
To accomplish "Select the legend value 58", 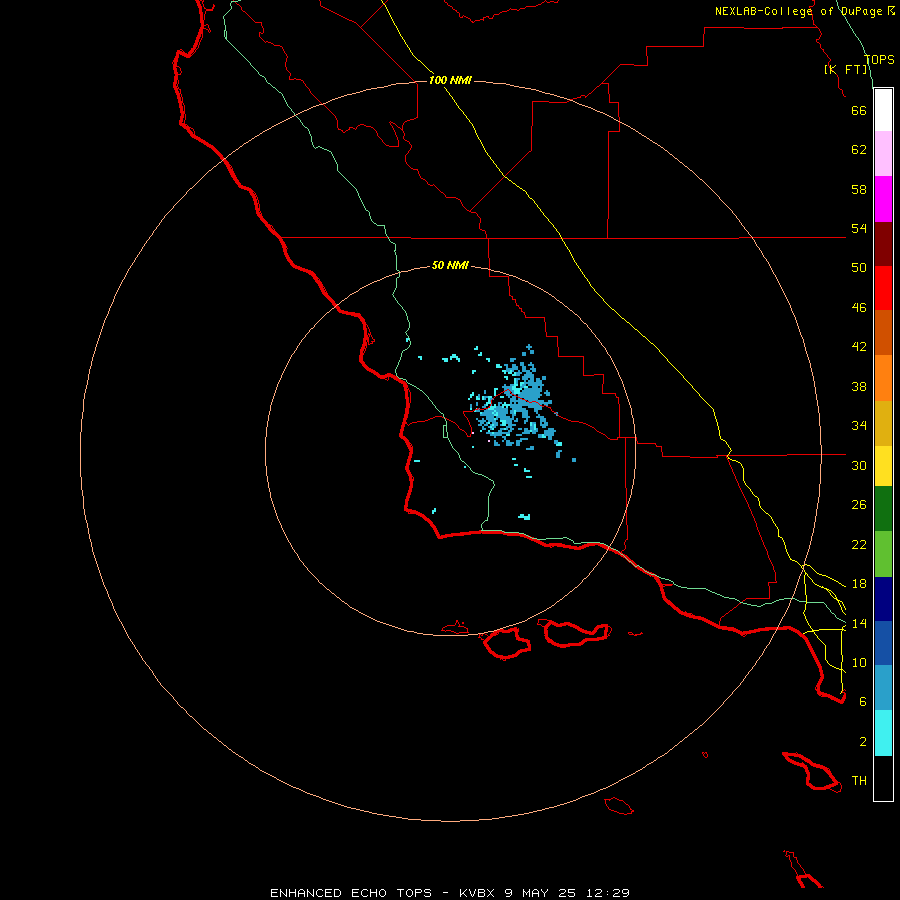I will [x=859, y=189].
